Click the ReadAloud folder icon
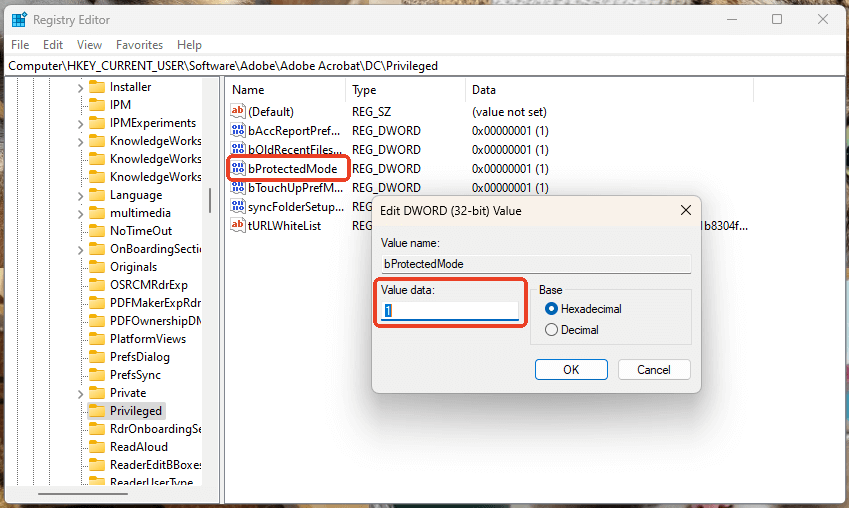The image size is (849, 508). [x=97, y=446]
